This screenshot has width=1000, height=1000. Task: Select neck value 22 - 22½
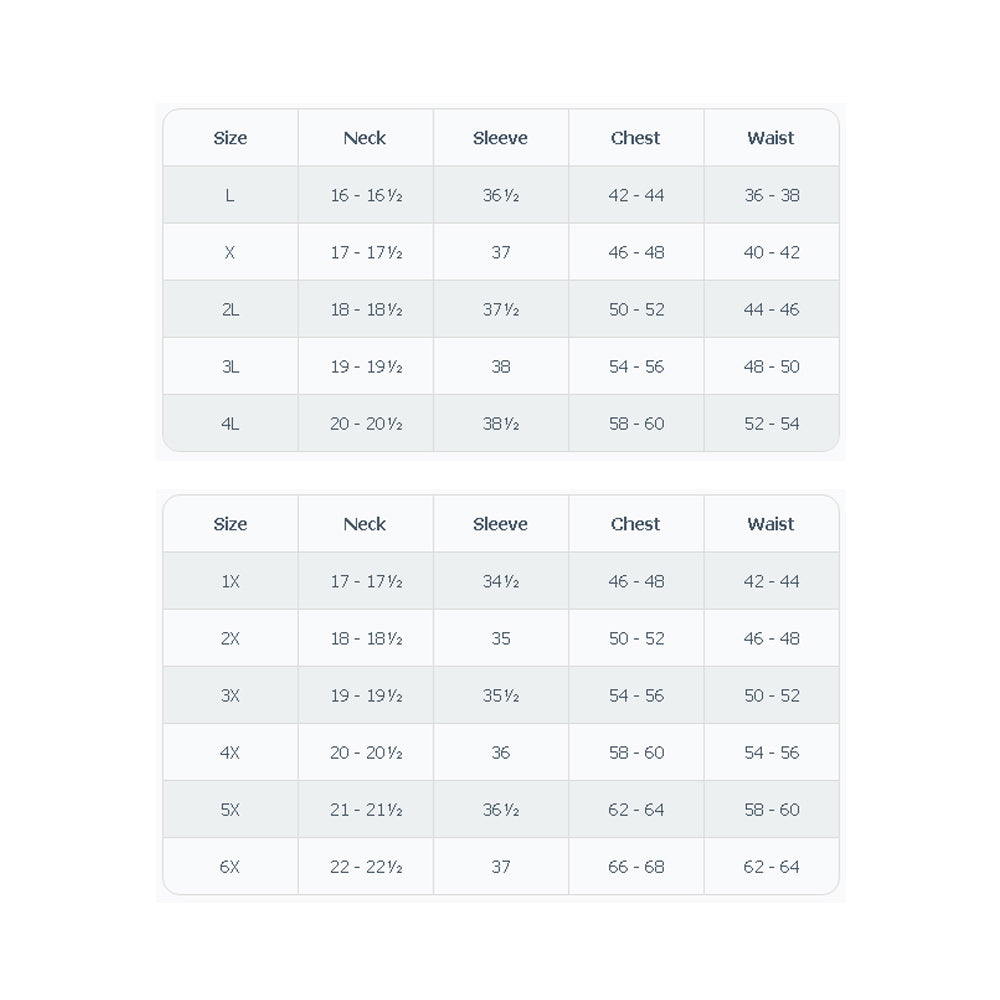click(x=366, y=867)
